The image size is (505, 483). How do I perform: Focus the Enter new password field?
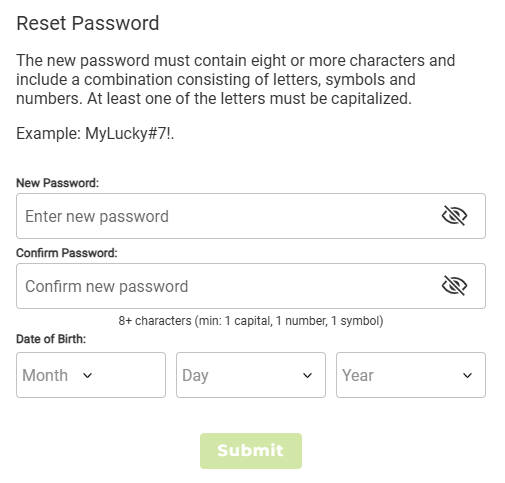(251, 216)
